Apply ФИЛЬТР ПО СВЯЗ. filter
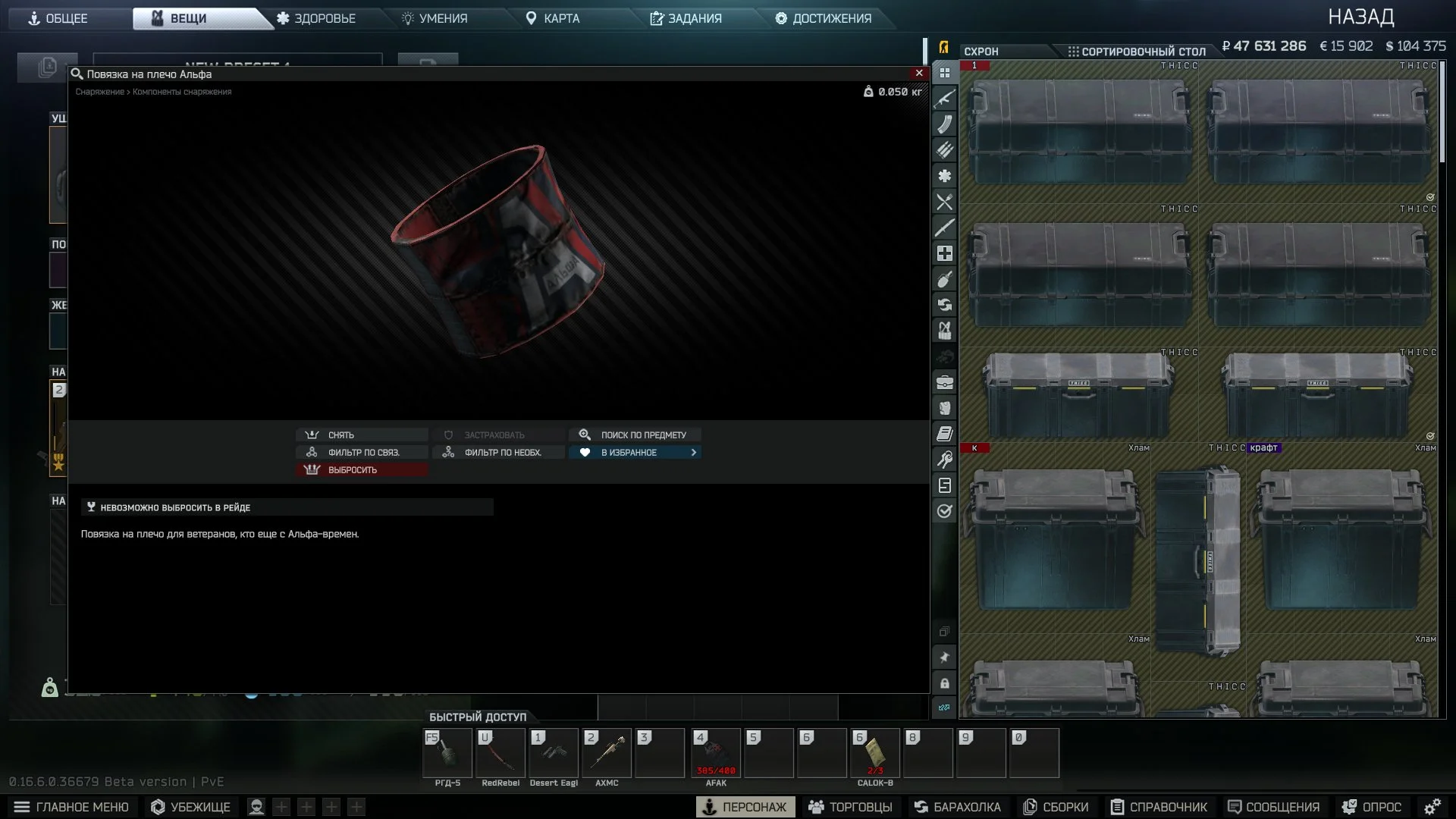Image resolution: width=1456 pixels, height=819 pixels. pos(362,452)
